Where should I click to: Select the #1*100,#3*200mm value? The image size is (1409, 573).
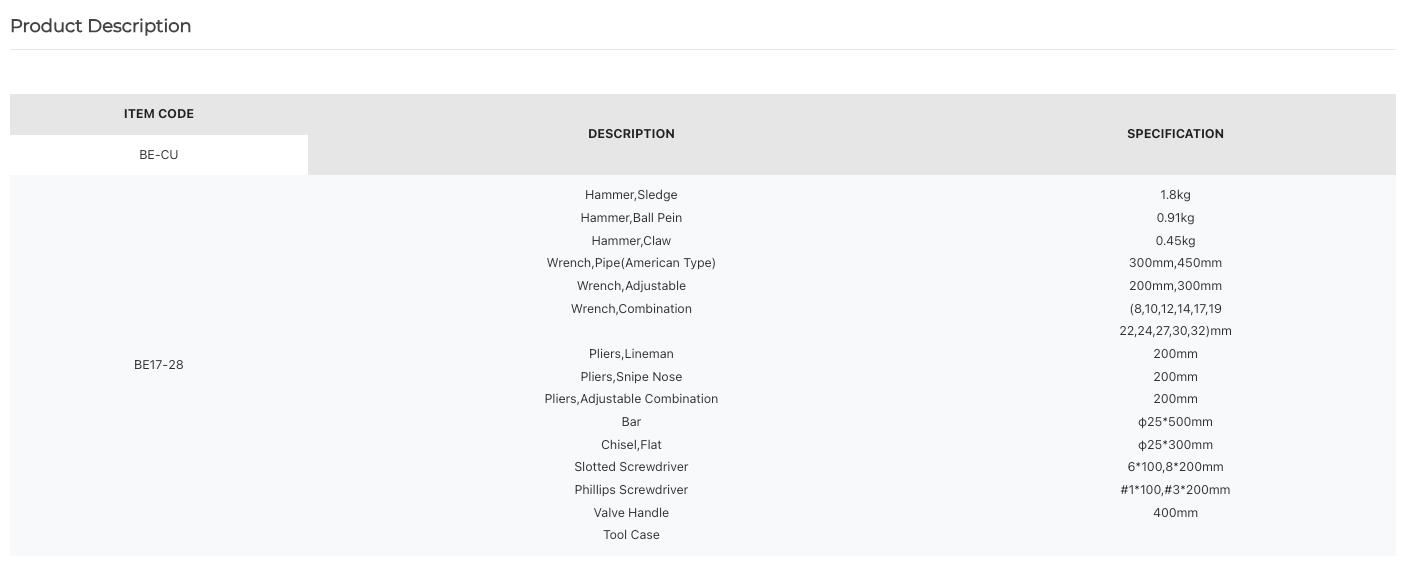click(1175, 490)
